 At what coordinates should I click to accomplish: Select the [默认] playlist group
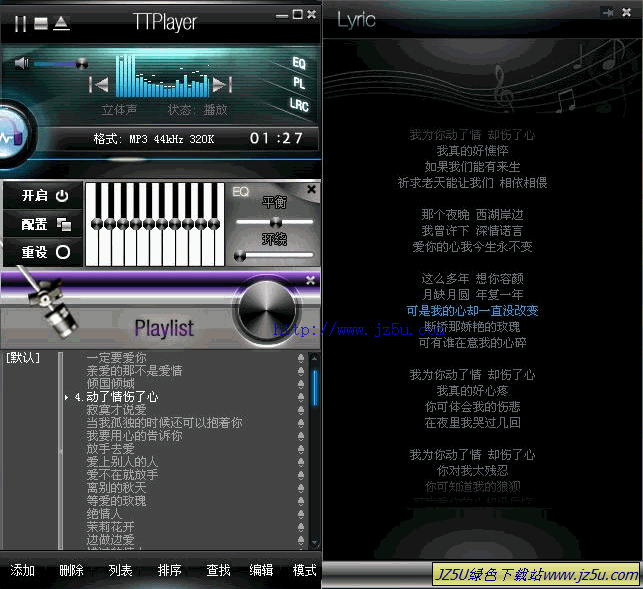[23, 357]
